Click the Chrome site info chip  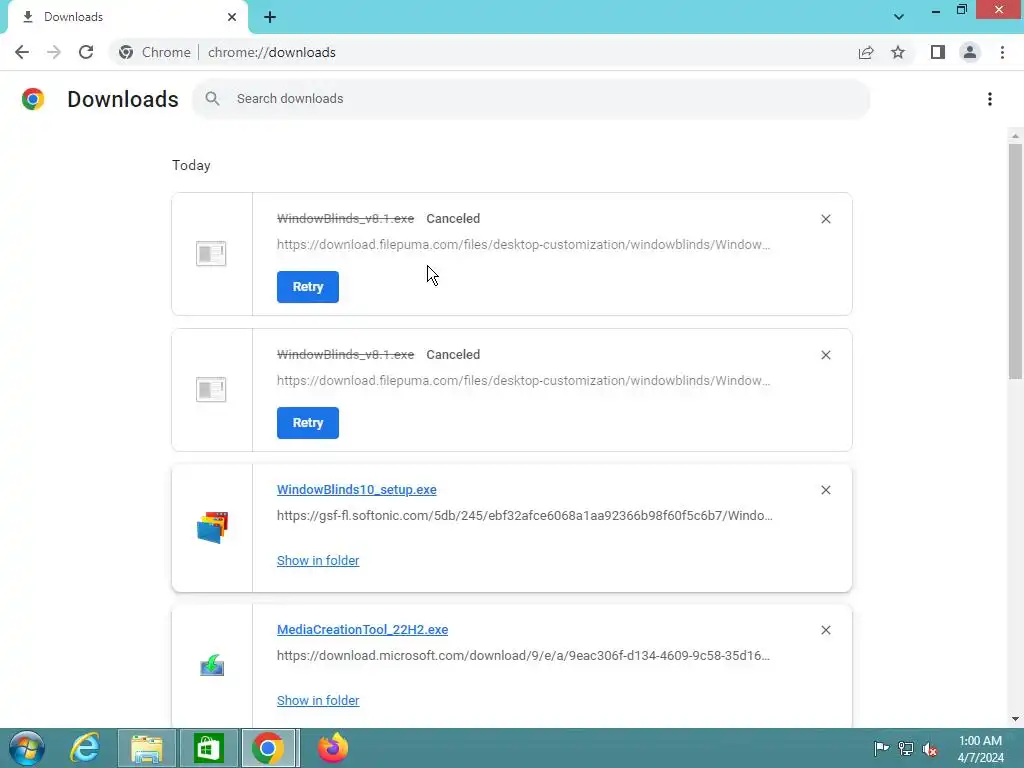[155, 52]
